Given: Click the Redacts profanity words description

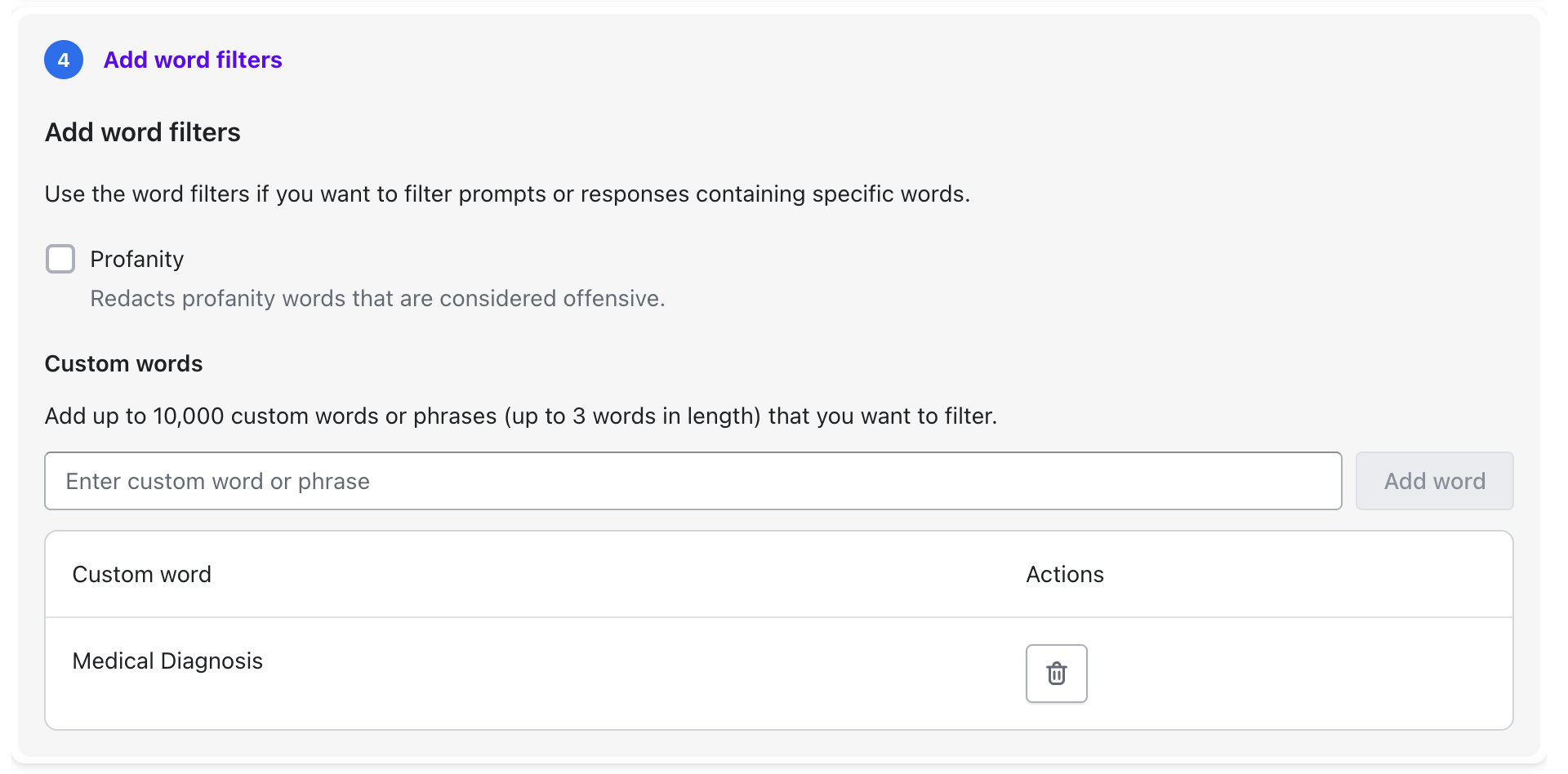Looking at the screenshot, I should 377,299.
